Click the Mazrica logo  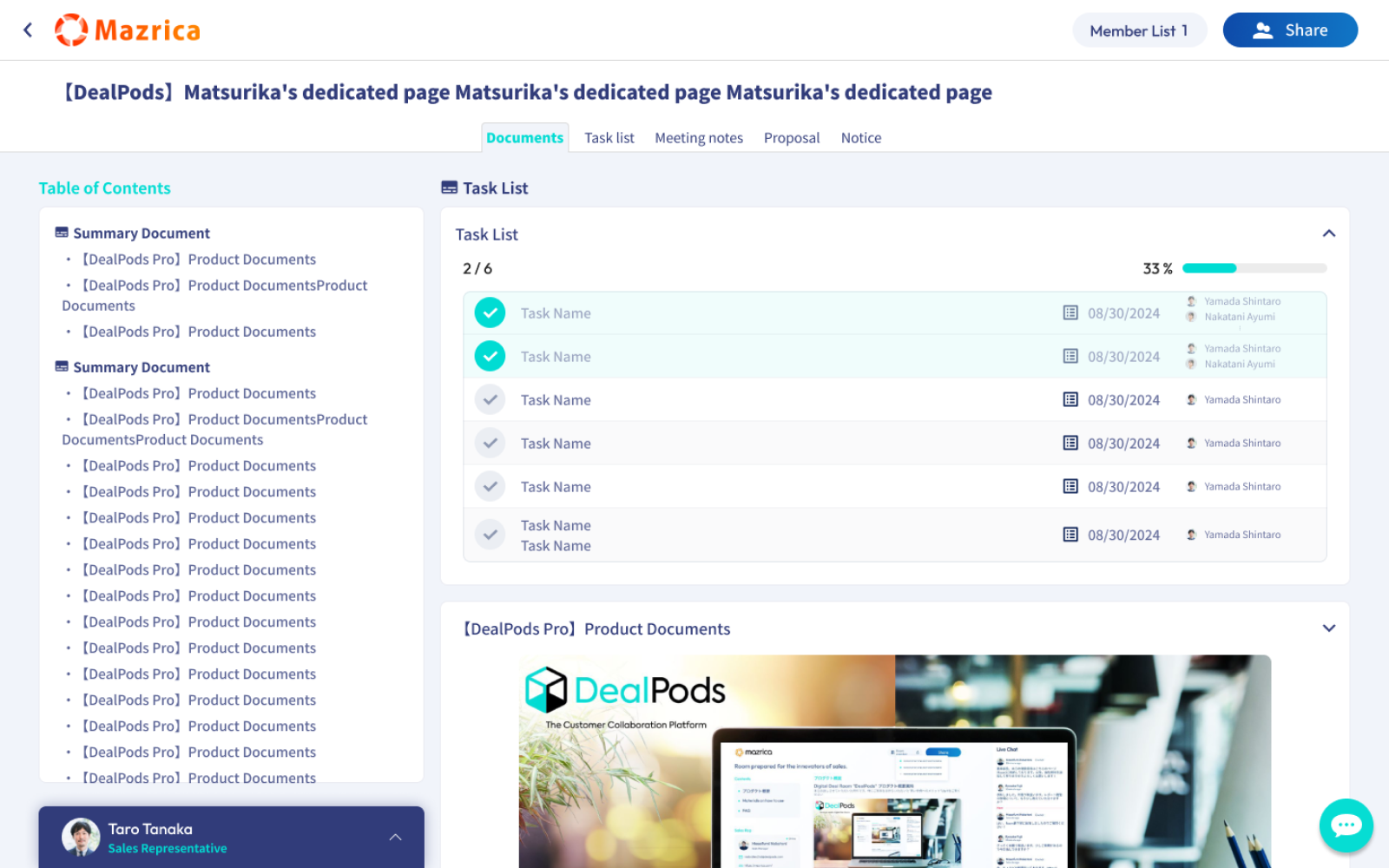(x=128, y=30)
